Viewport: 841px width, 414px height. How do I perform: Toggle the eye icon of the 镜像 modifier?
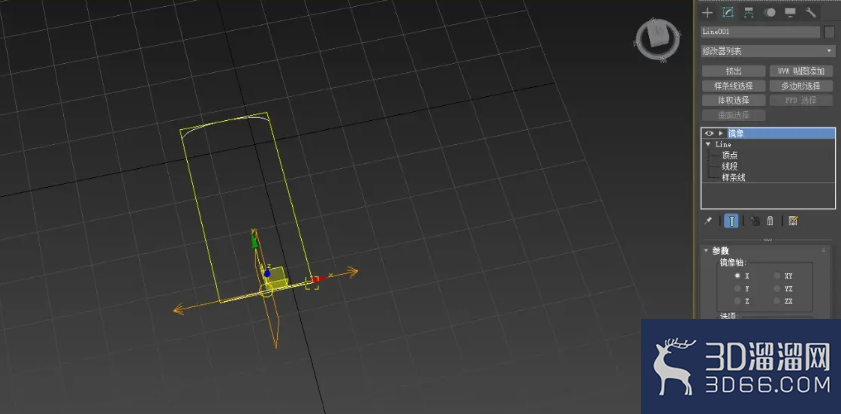709,133
